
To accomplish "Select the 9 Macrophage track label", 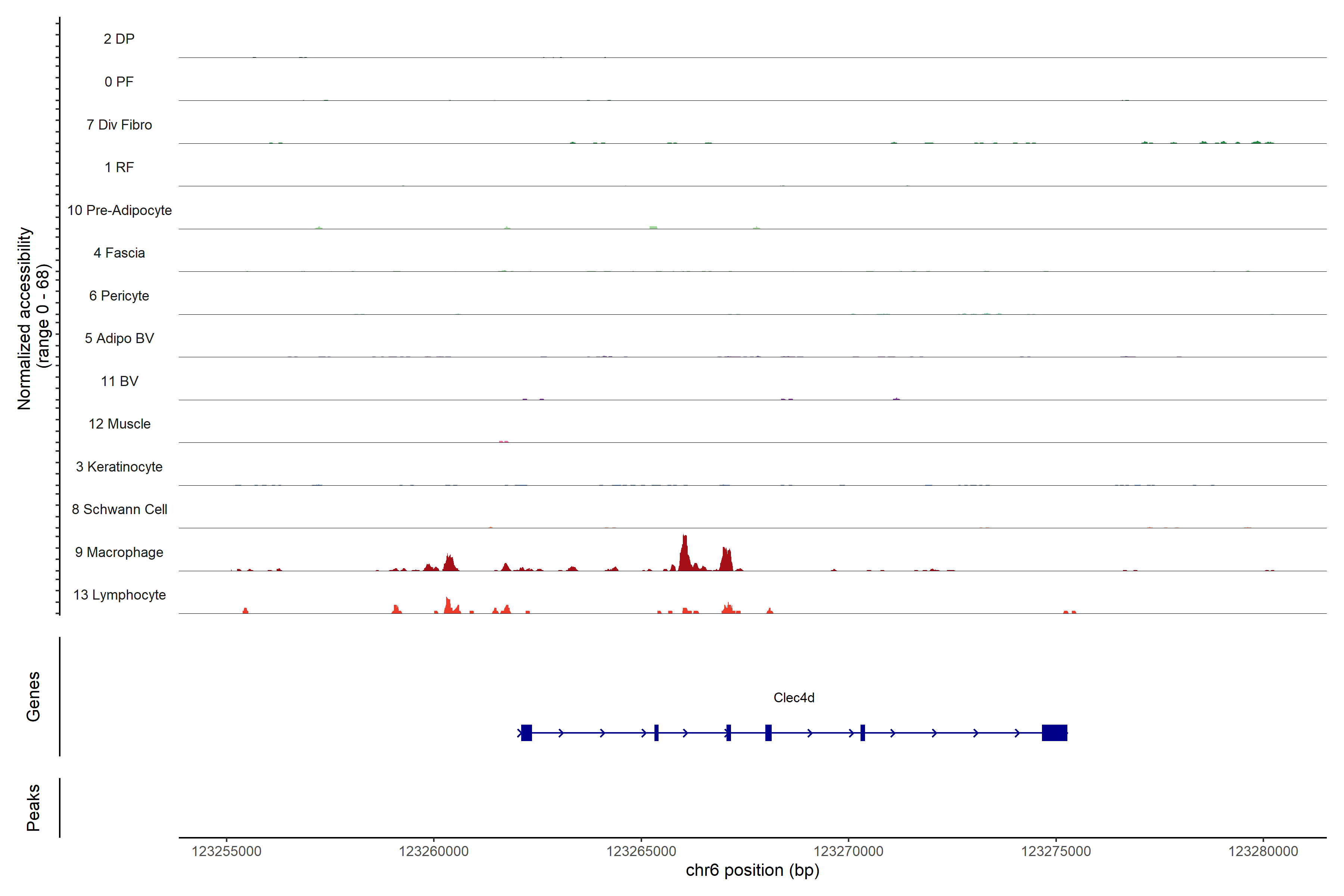I will point(119,552).
